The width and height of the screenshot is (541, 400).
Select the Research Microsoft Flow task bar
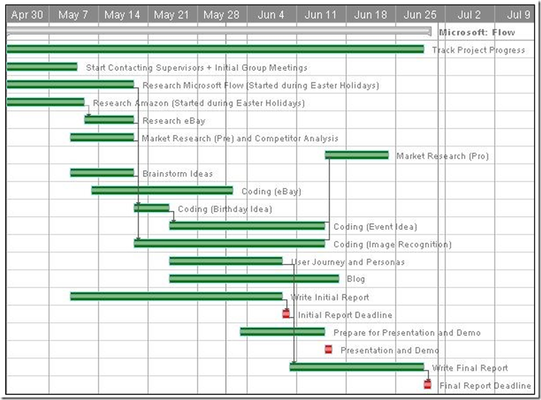click(70, 85)
